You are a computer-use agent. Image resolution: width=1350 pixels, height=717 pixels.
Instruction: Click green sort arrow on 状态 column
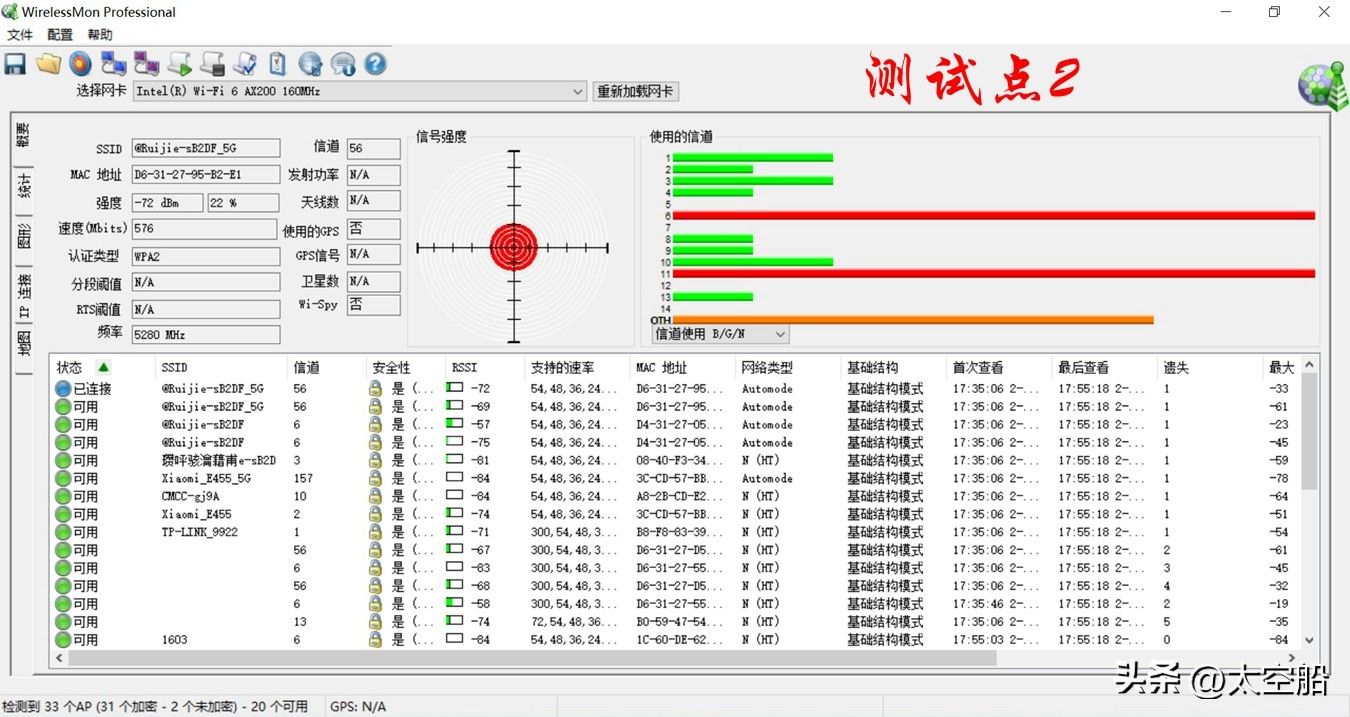102,367
